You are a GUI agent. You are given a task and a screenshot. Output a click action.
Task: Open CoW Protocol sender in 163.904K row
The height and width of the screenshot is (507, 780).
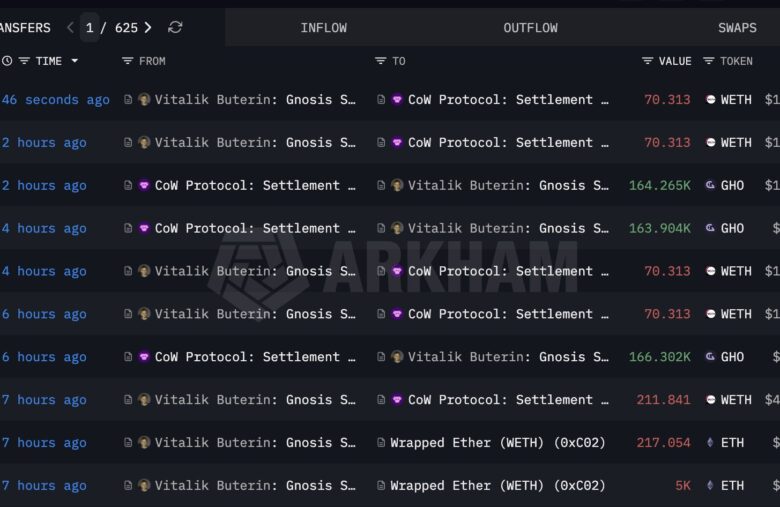[247, 229]
